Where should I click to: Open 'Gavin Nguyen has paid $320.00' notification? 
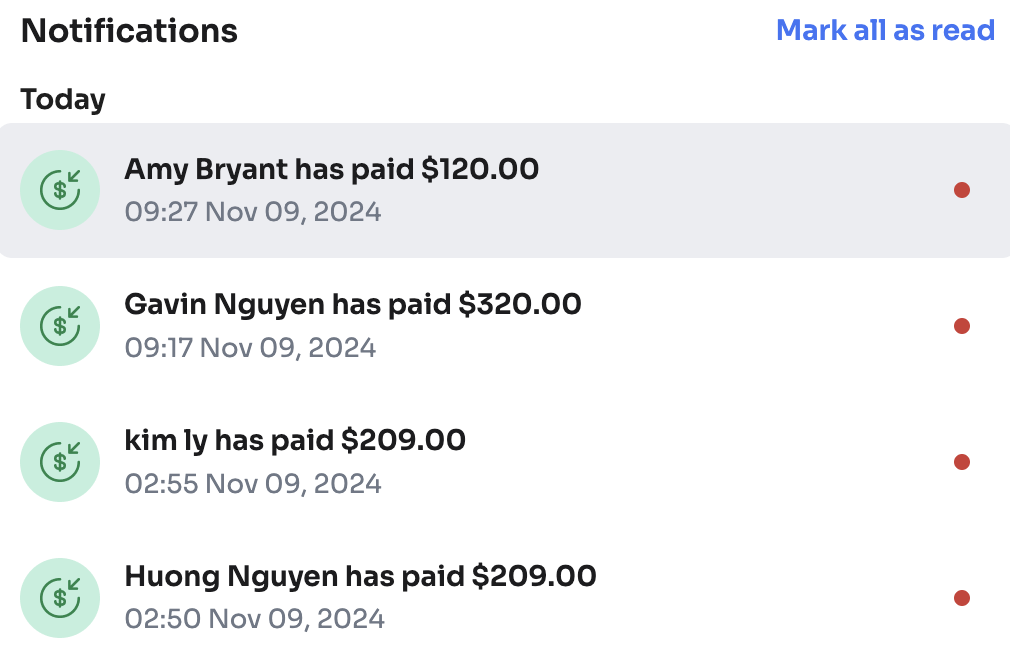tap(352, 304)
